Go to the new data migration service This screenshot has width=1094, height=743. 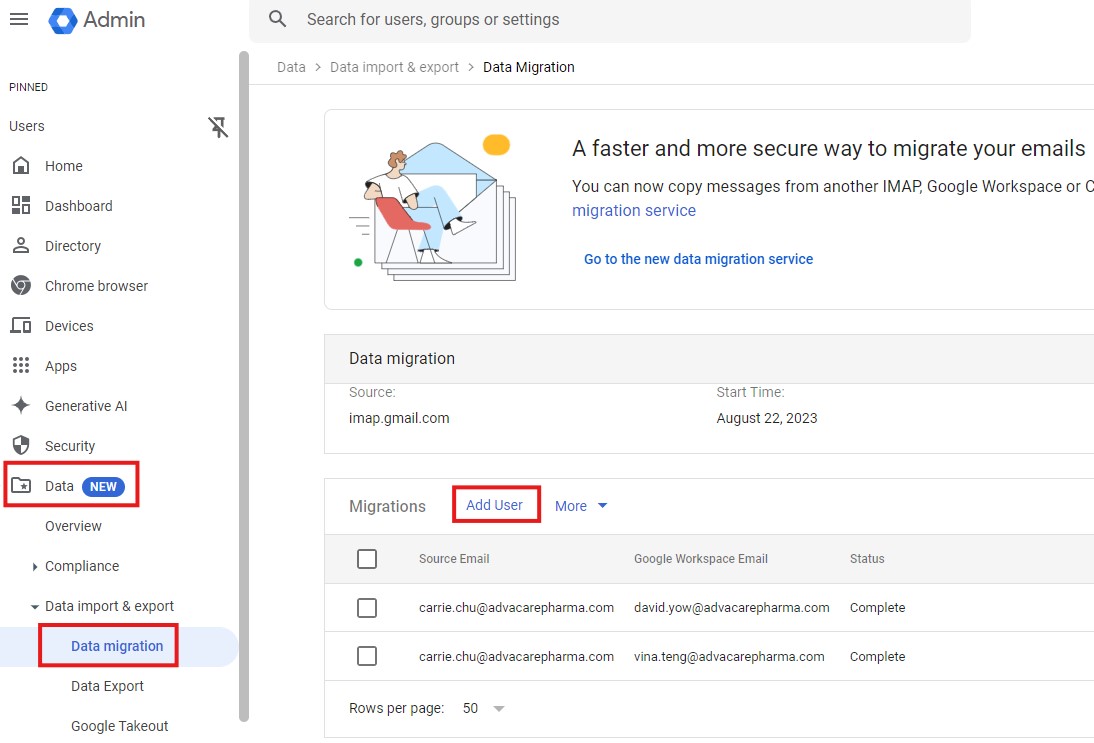click(x=698, y=259)
